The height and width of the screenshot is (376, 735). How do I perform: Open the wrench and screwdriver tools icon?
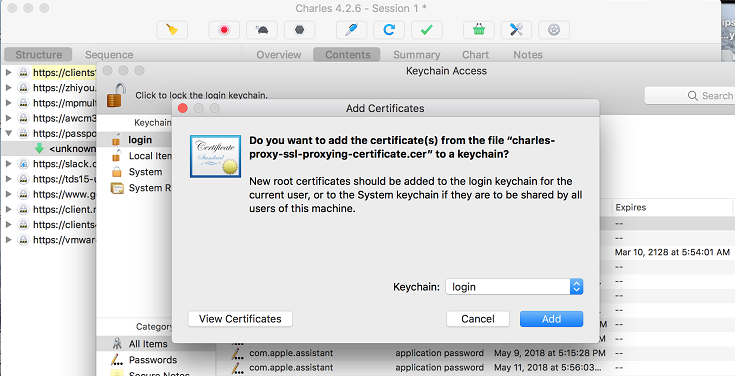tap(516, 30)
